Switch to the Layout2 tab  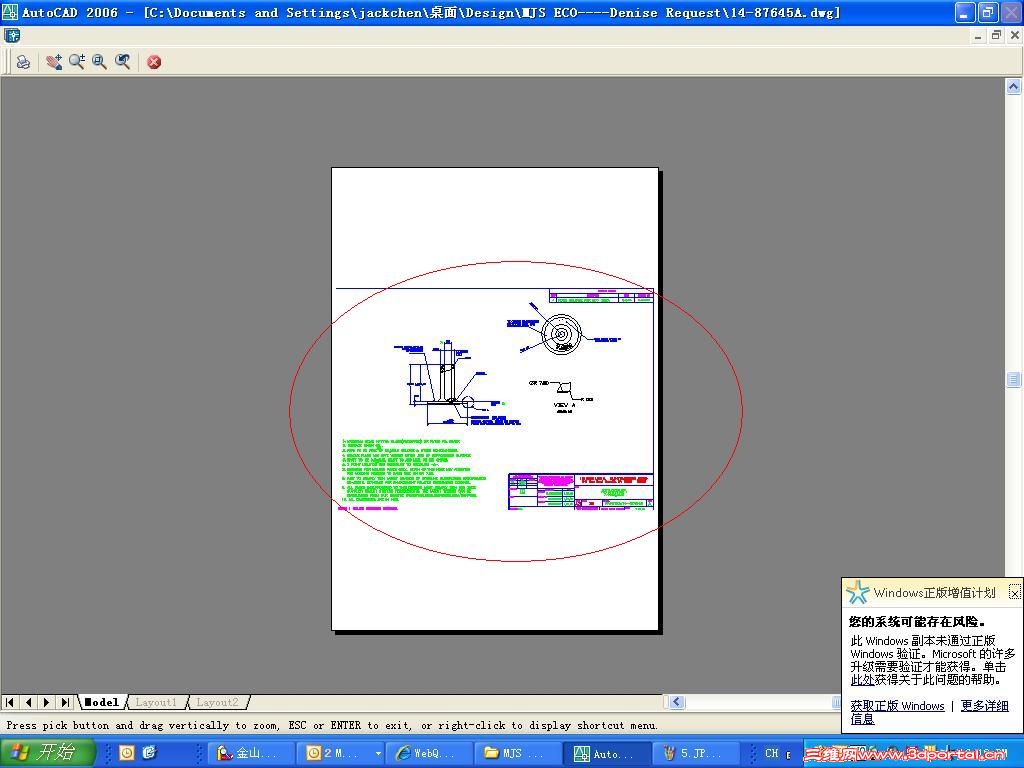tap(217, 702)
